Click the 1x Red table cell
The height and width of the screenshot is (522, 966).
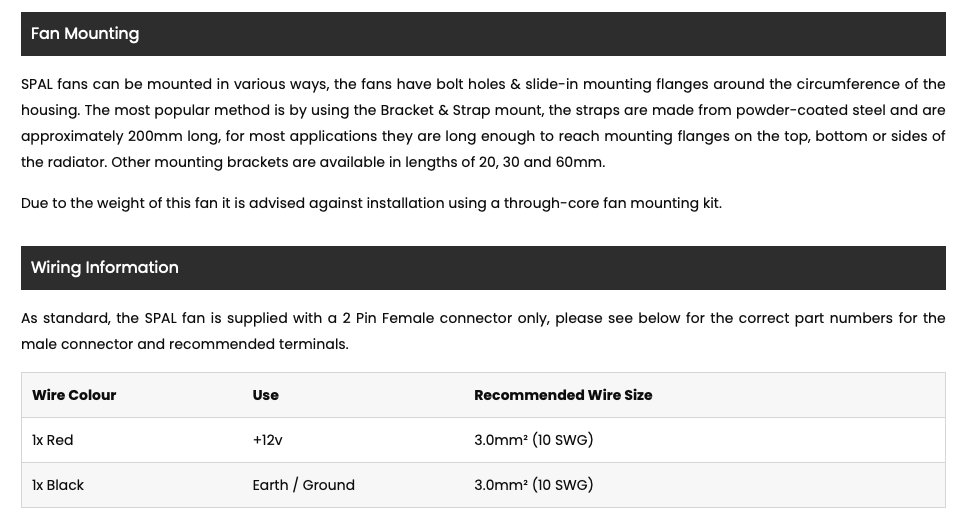52,440
